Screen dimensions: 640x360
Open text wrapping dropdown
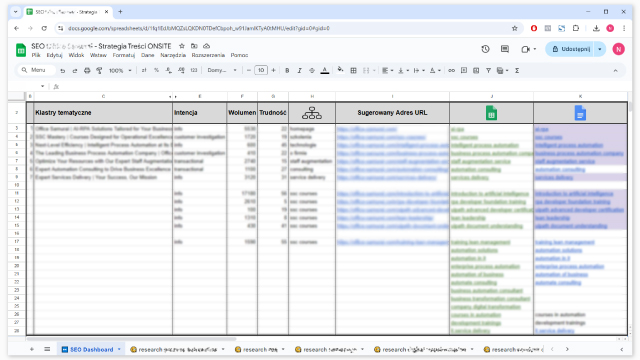click(419, 70)
